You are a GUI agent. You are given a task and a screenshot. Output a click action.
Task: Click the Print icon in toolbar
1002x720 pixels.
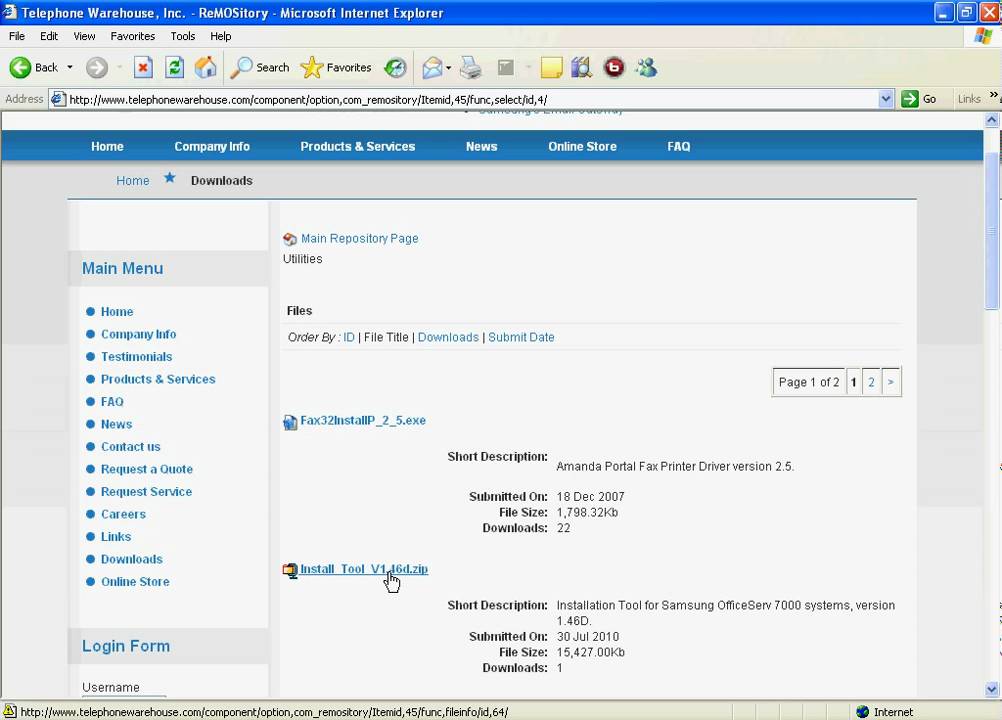471,67
